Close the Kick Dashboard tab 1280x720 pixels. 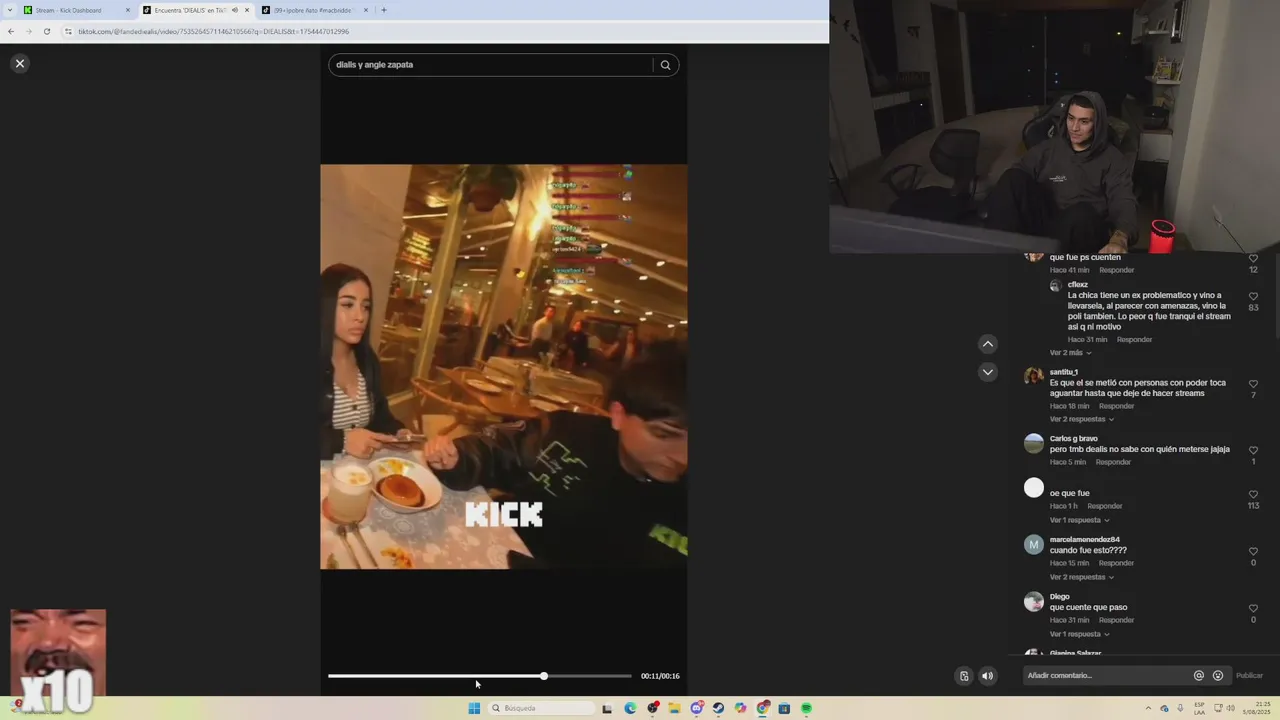[128, 10]
